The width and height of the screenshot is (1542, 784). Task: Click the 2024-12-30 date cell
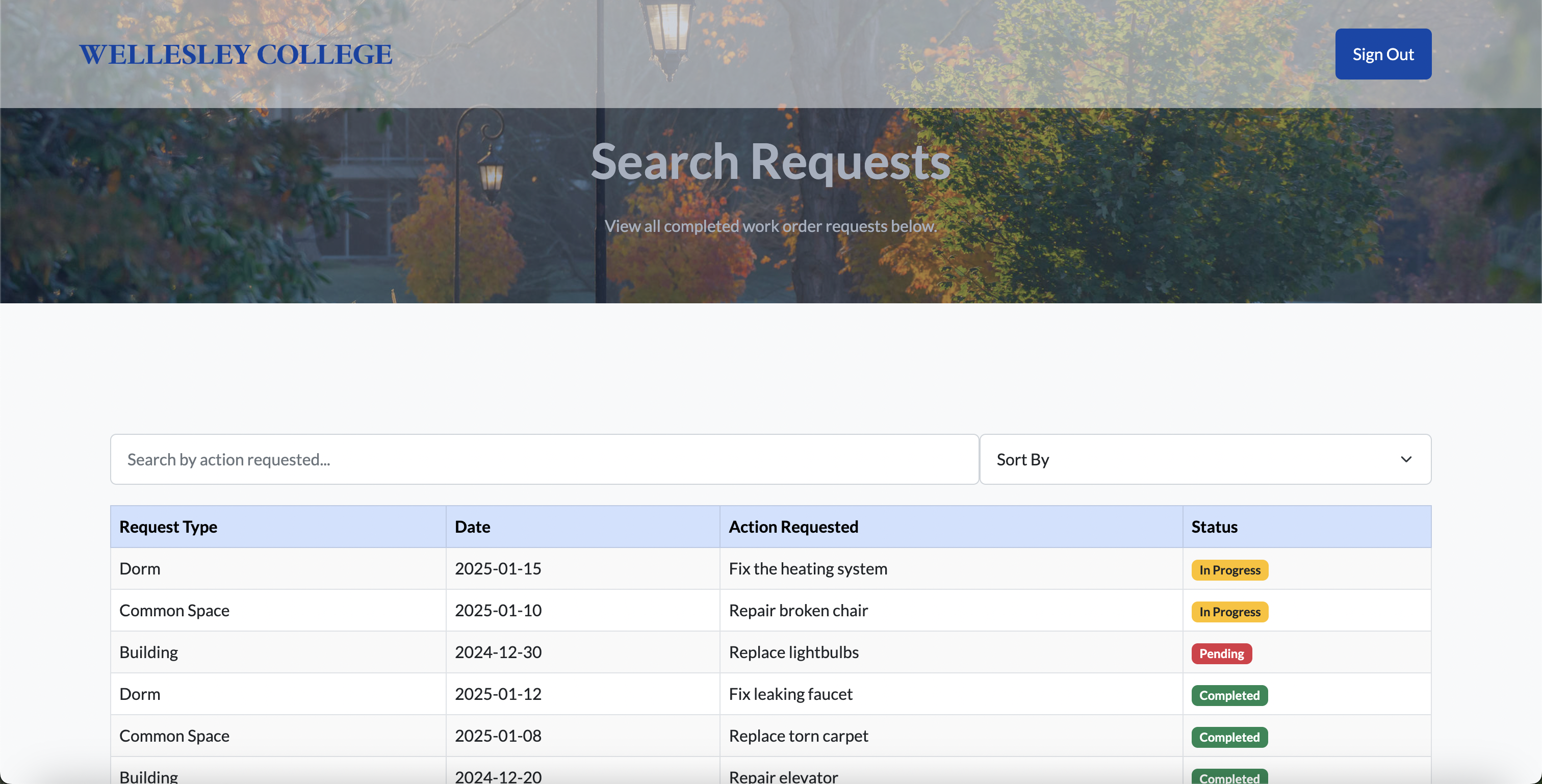pyautogui.click(x=582, y=652)
